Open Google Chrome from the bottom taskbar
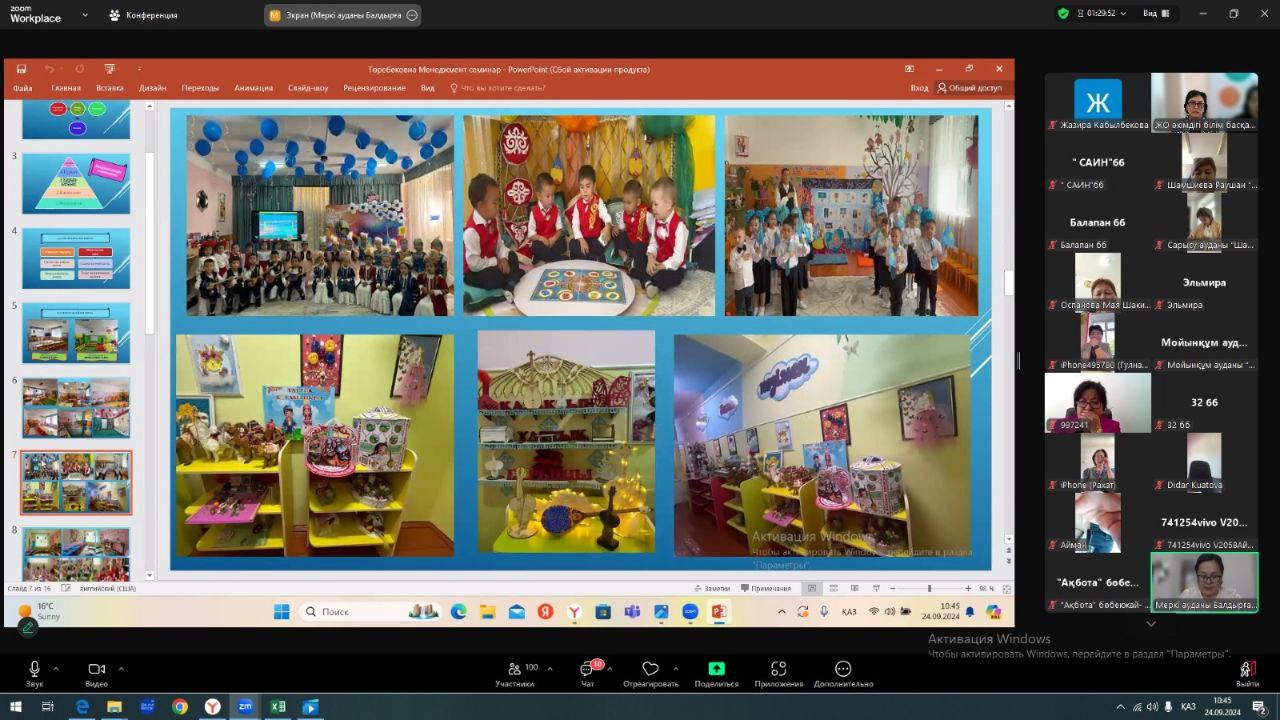The image size is (1280, 720). point(179,706)
